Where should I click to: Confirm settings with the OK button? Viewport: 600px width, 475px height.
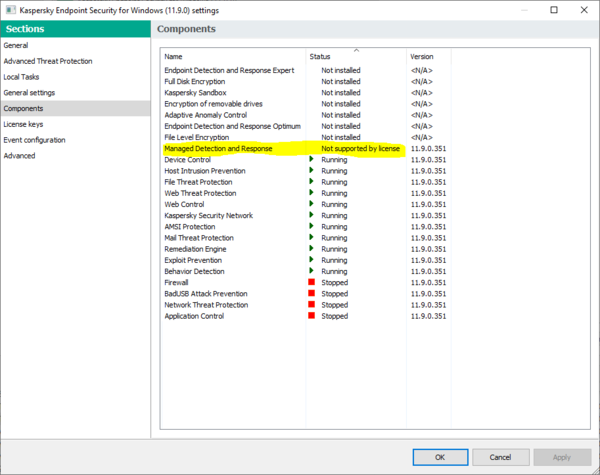(440, 457)
